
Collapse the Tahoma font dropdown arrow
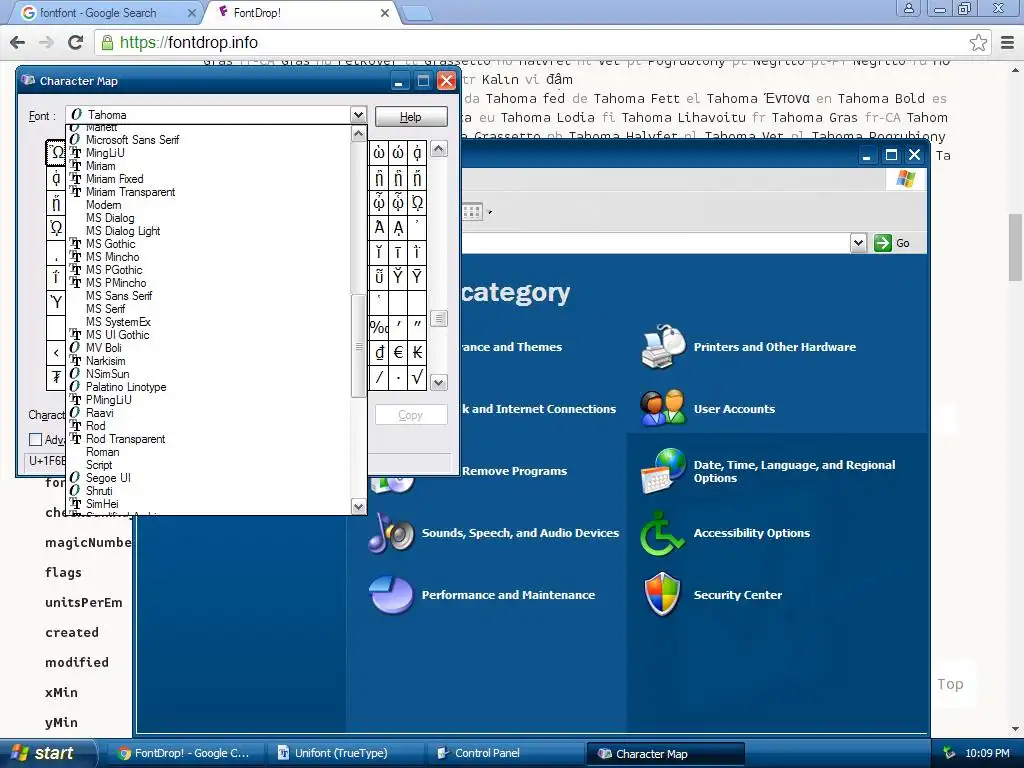click(x=358, y=115)
